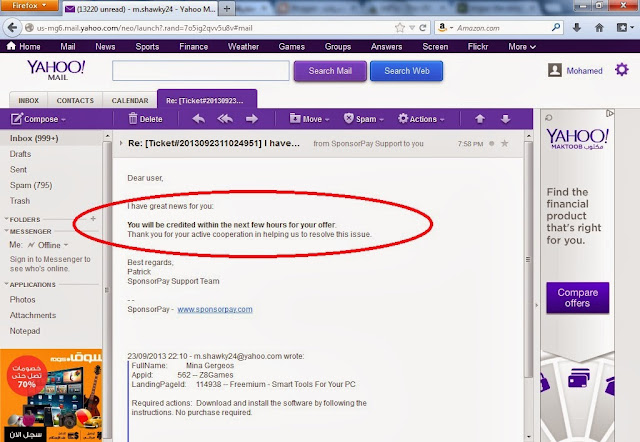Collapse the Folders section
This screenshot has height=442, width=640.
coord(7,219)
